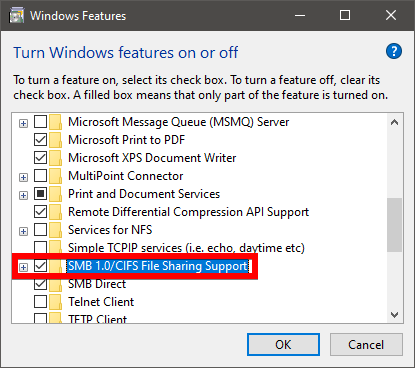Select 'SMB 1.0/CIFS File Sharing Support' text
Viewport: 415px width, 368px height.
(158, 266)
